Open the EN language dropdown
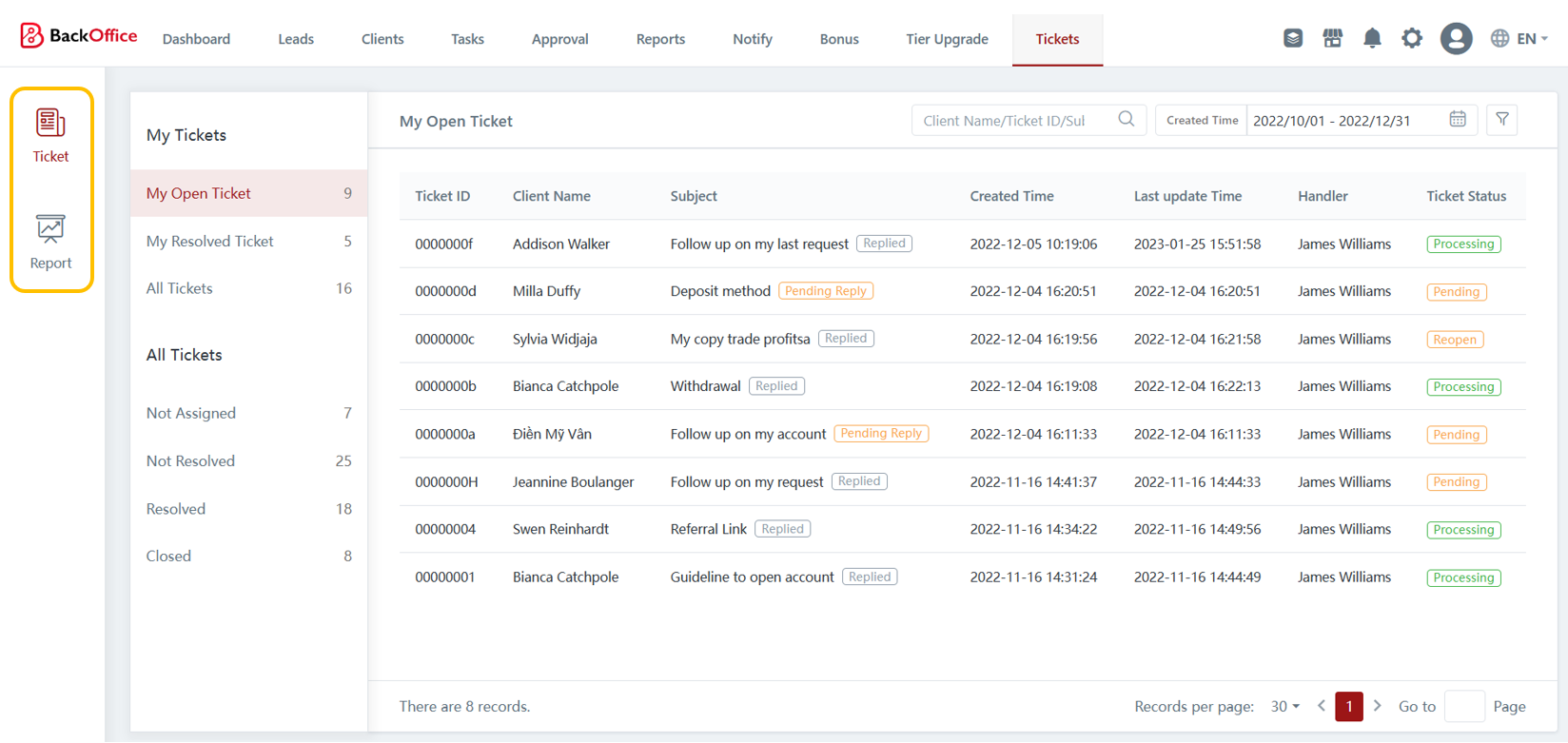This screenshot has width=1568, height=743. (1519, 38)
